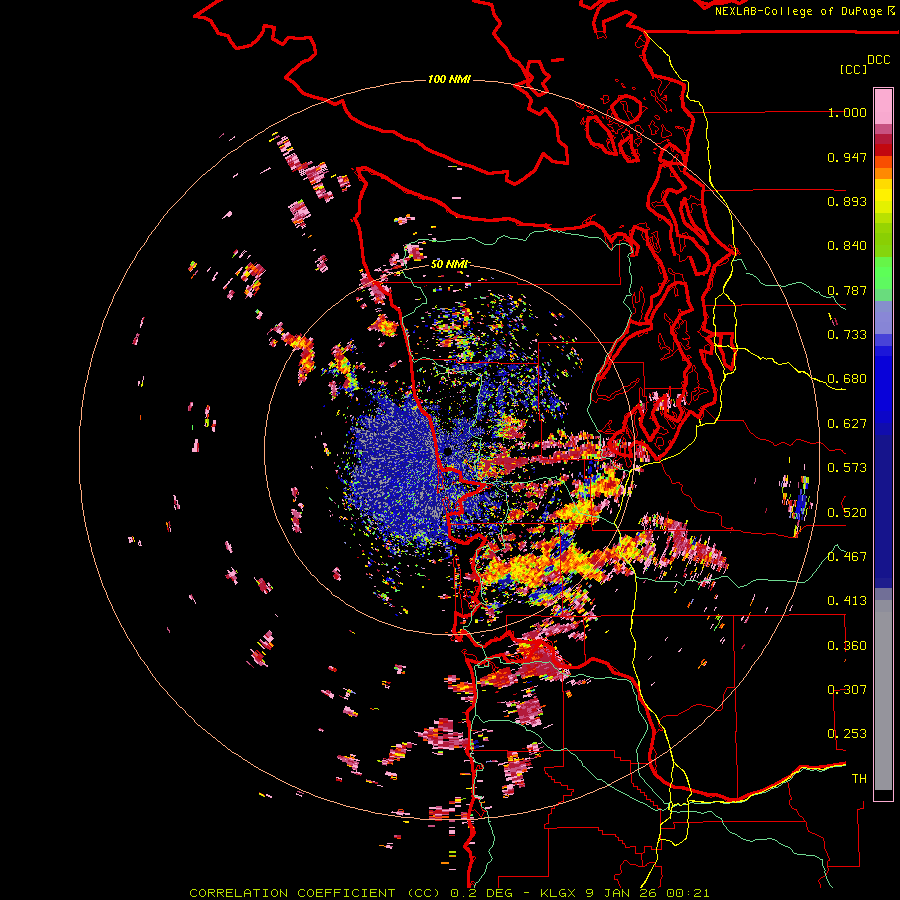Click the gray lower segment of color bar
Screen dimensions: 900x900
click(883, 695)
